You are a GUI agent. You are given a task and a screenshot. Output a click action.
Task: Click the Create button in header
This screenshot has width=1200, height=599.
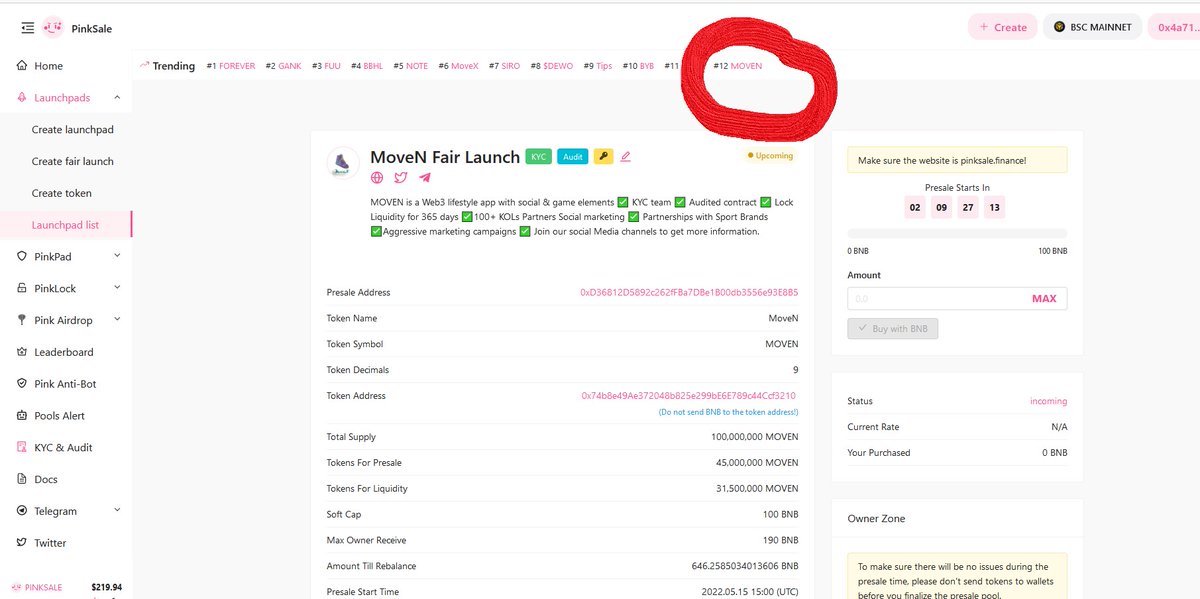pos(1002,27)
